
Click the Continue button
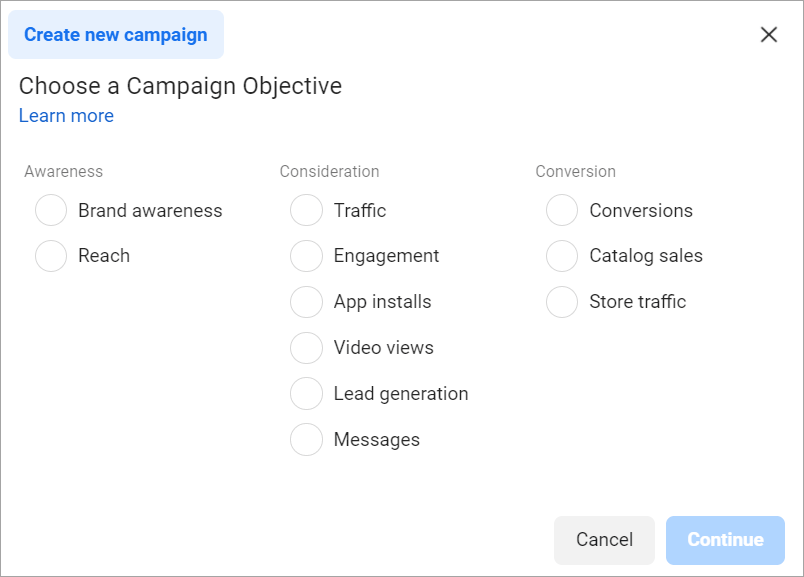point(725,540)
